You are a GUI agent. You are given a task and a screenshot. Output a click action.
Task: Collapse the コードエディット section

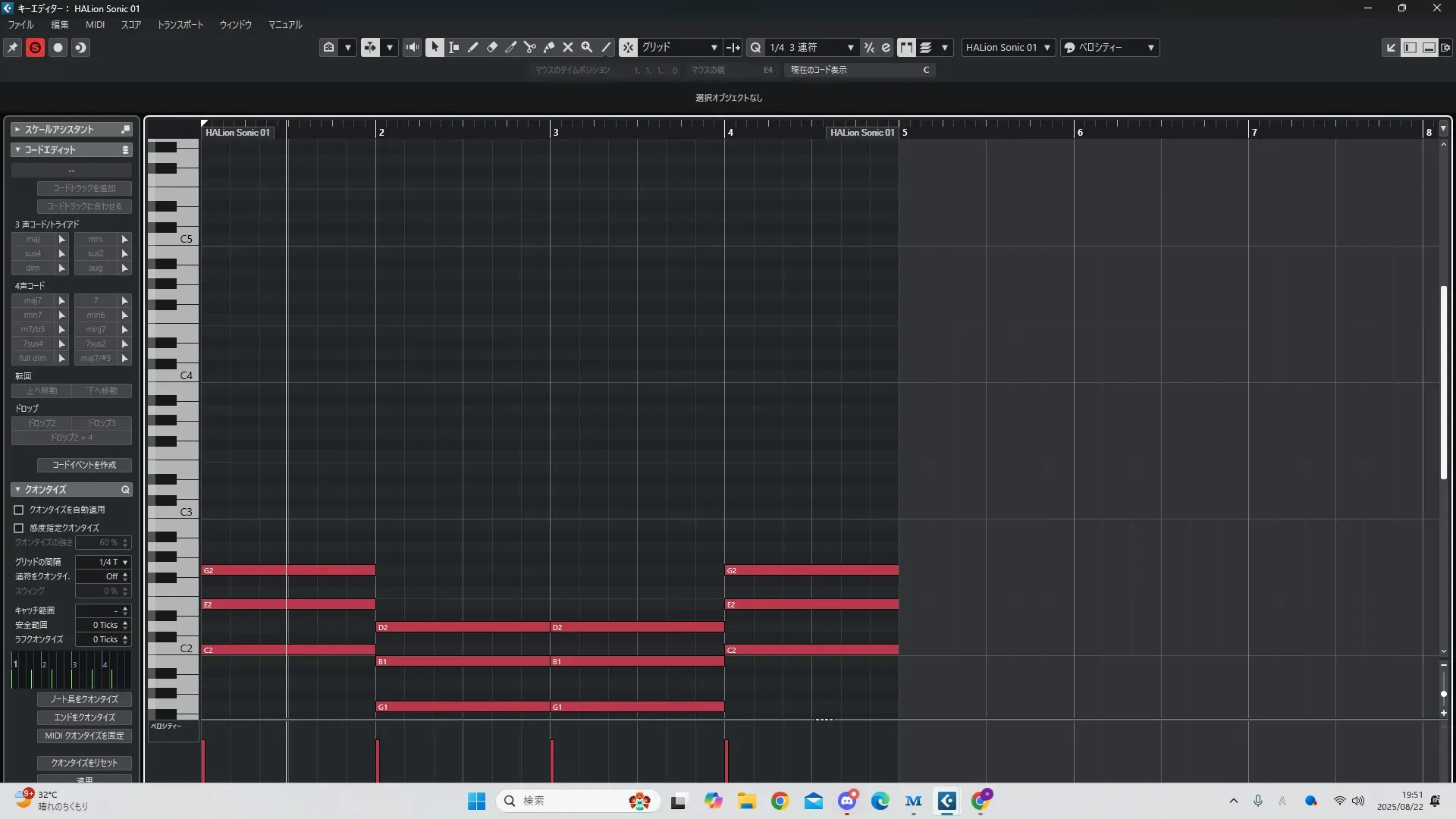tap(17, 150)
